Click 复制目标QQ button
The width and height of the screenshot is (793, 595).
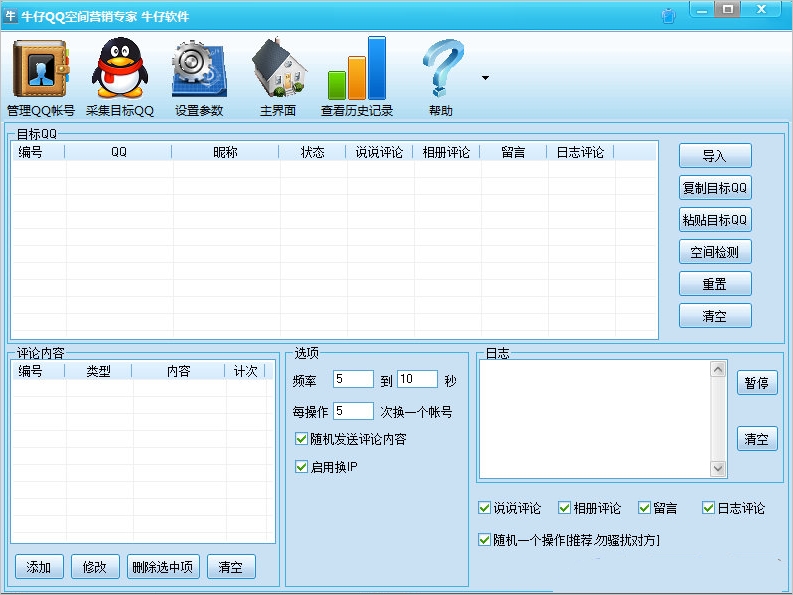coord(715,188)
